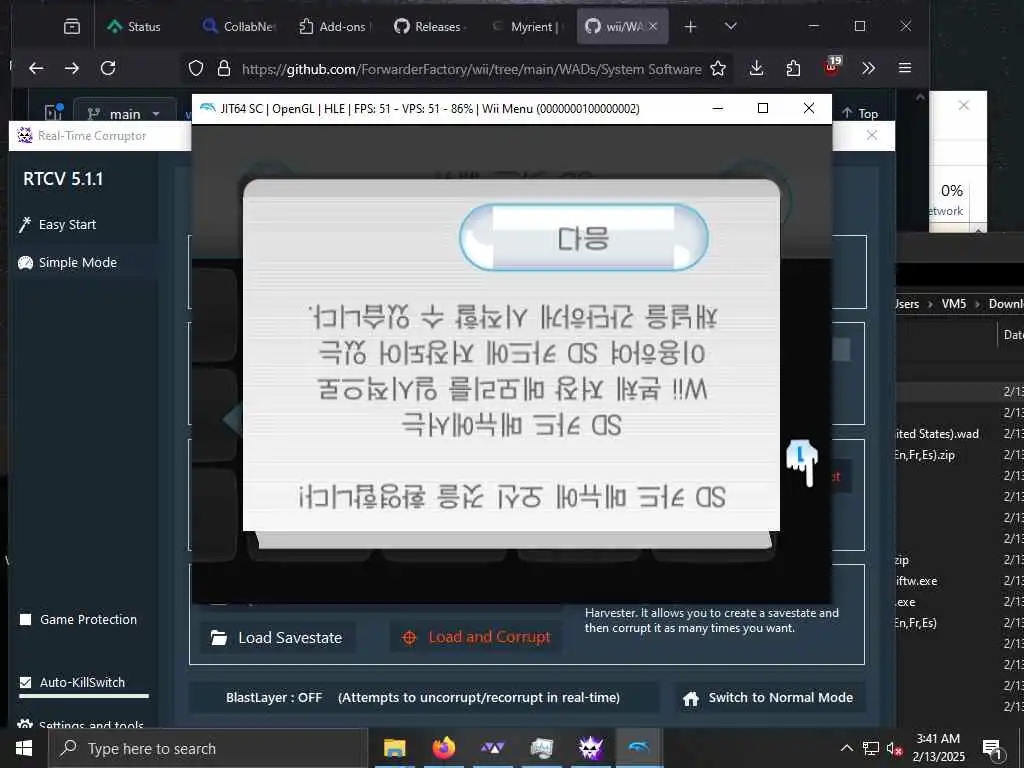Reload the GitHub page
This screenshot has height=768, width=1024.
click(108, 68)
